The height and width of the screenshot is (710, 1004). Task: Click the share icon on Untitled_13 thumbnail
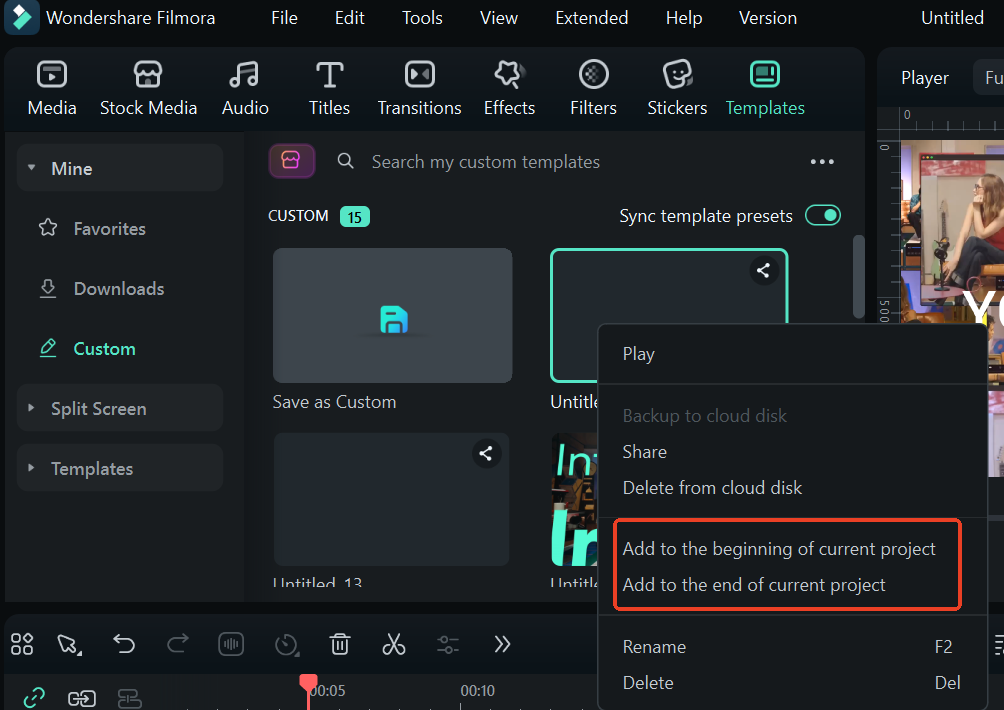coord(486,454)
